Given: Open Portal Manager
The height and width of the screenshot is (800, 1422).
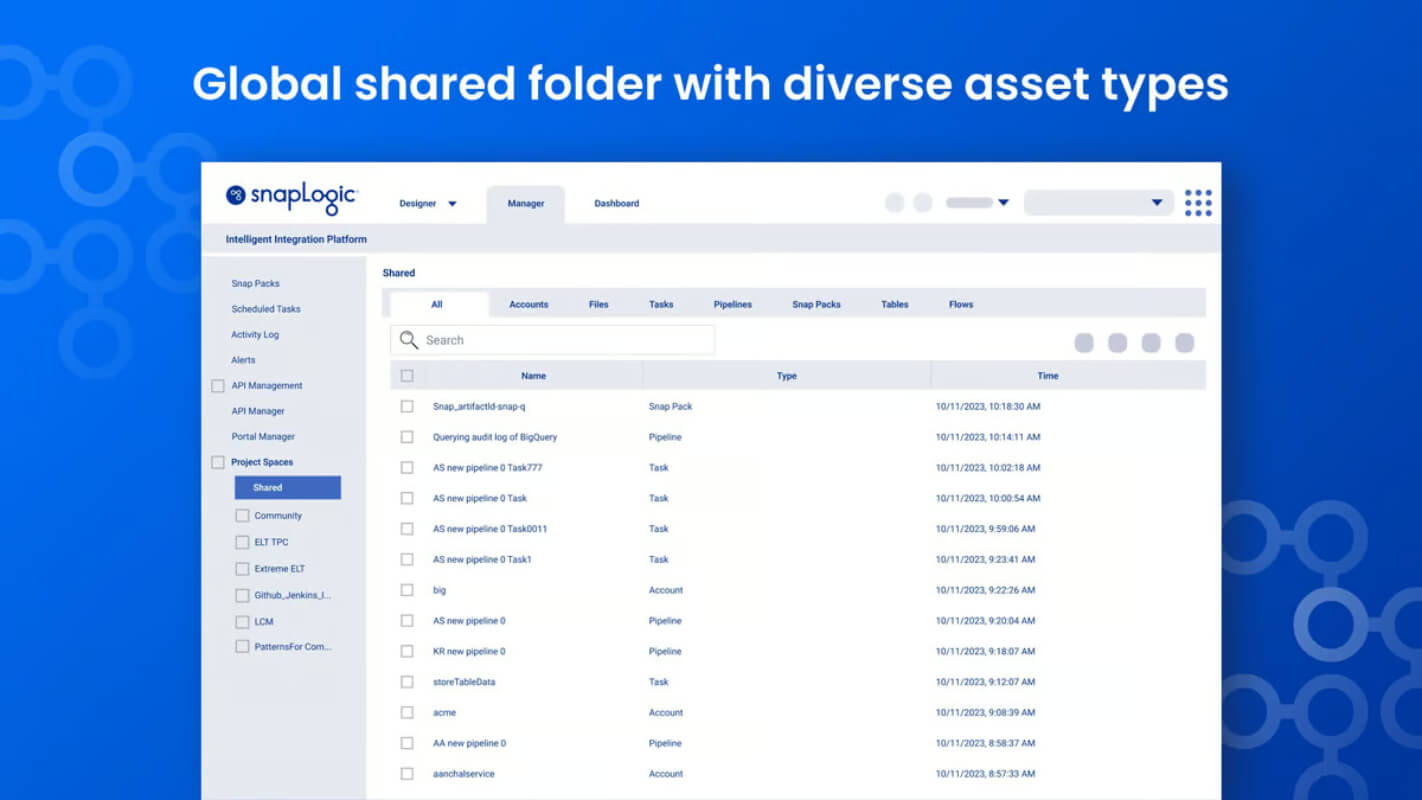Looking at the screenshot, I should click(x=263, y=437).
